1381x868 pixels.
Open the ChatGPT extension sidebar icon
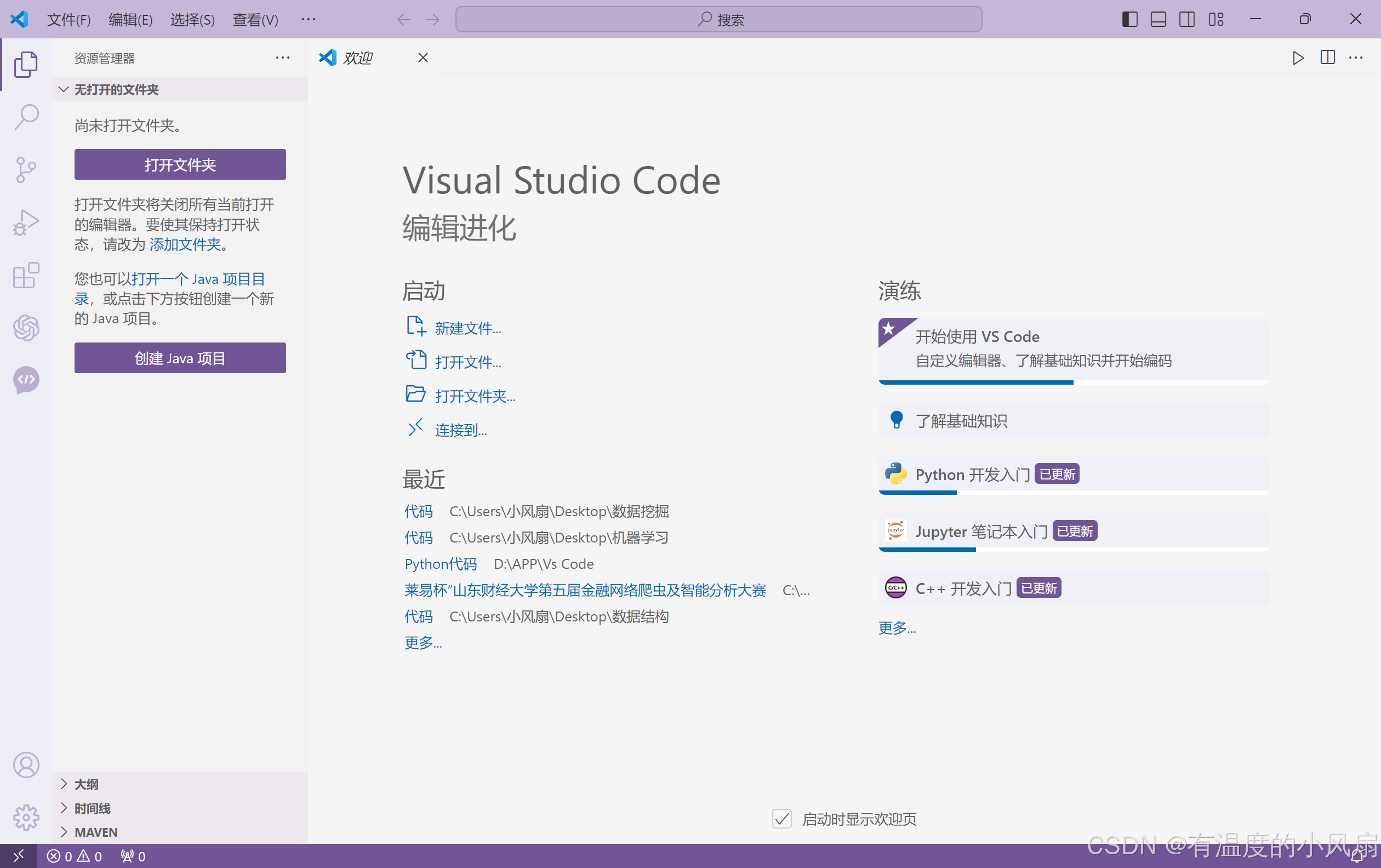(x=26, y=328)
